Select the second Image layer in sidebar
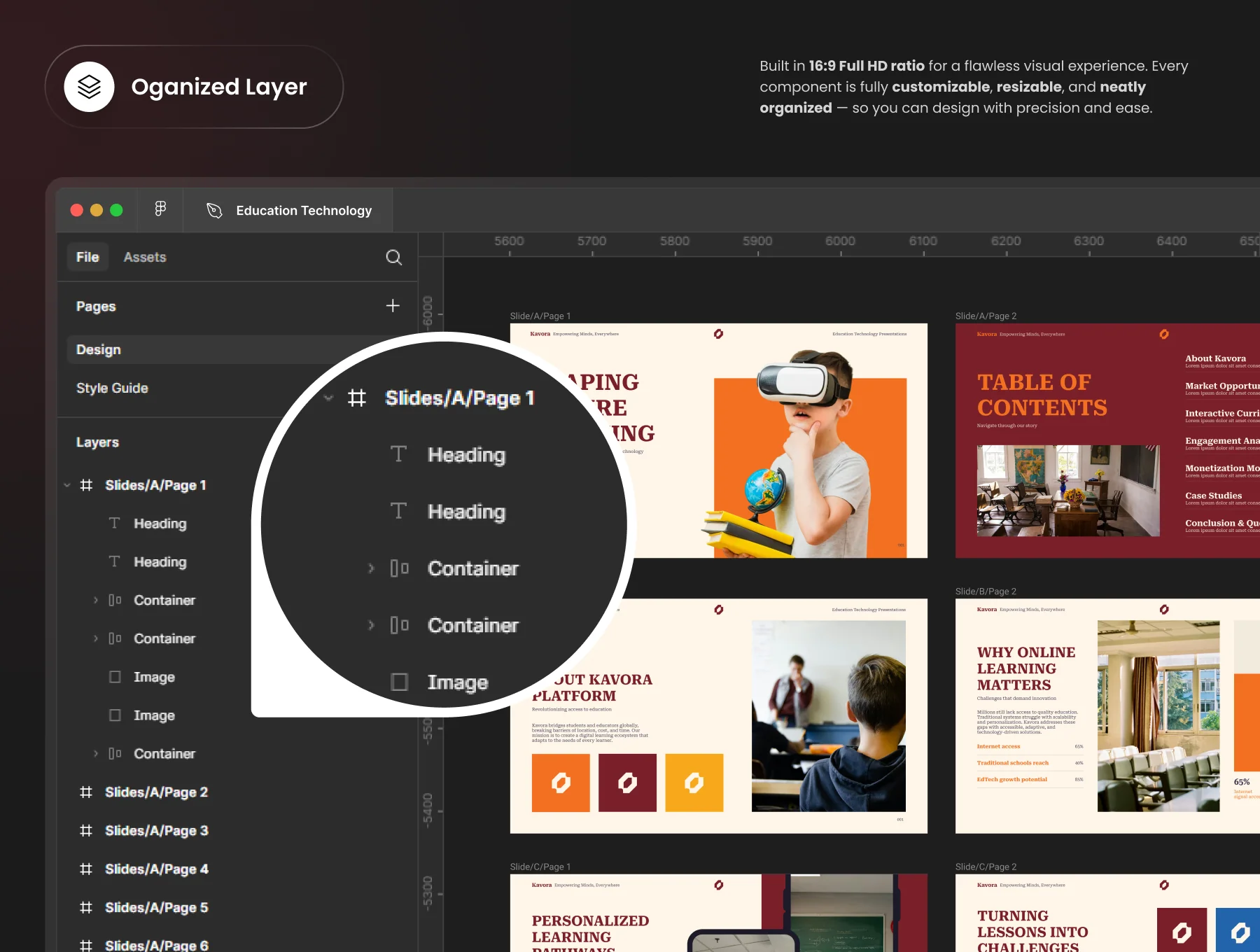This screenshot has height=952, width=1260. click(x=154, y=715)
